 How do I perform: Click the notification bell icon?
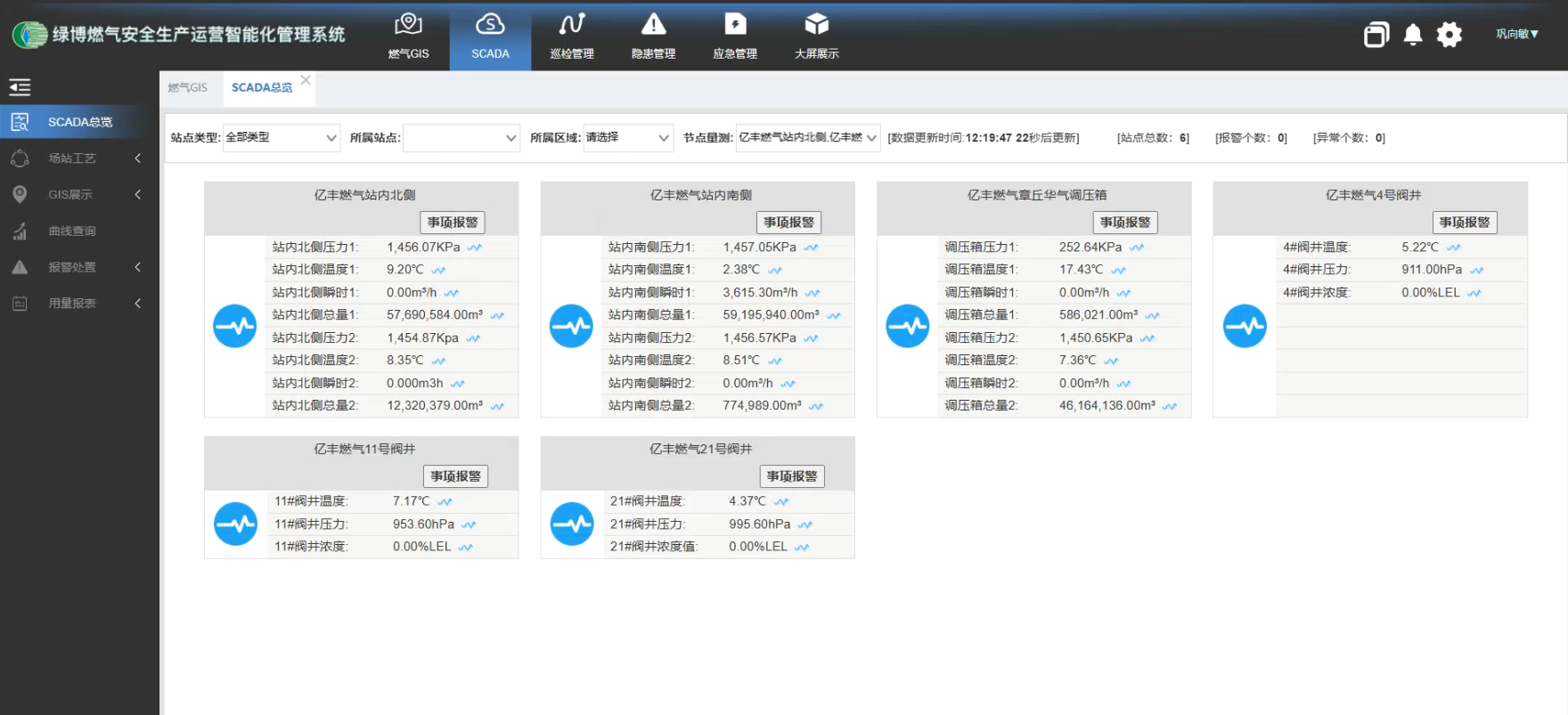(x=1413, y=35)
